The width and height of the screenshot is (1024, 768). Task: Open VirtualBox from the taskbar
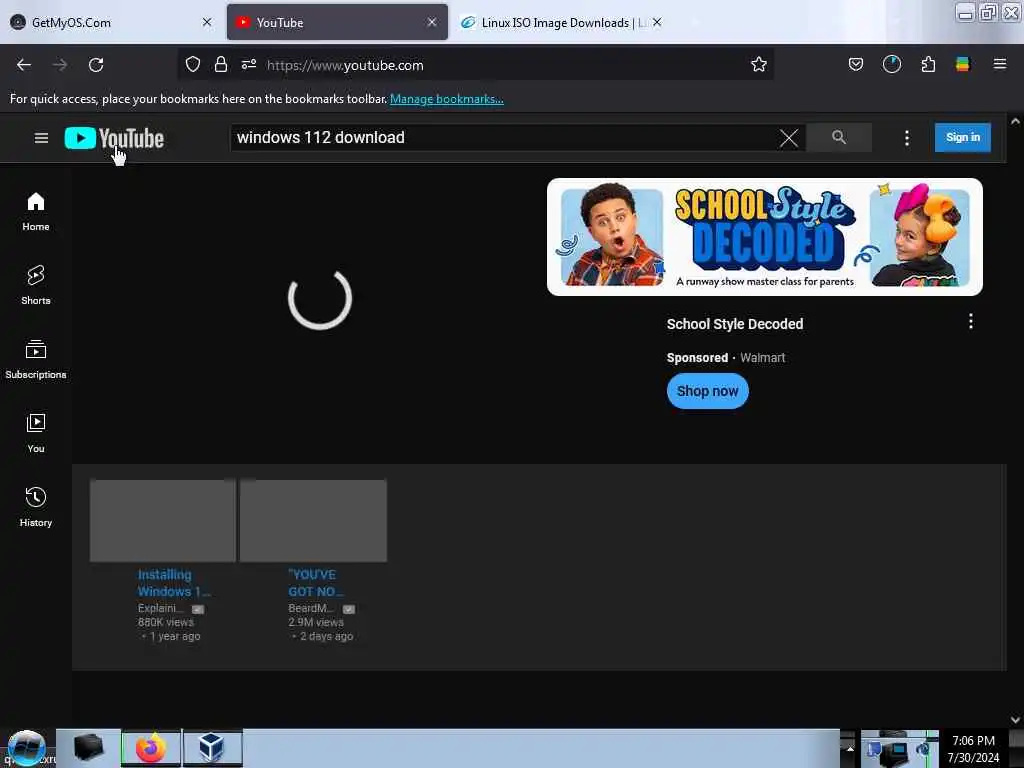(212, 748)
